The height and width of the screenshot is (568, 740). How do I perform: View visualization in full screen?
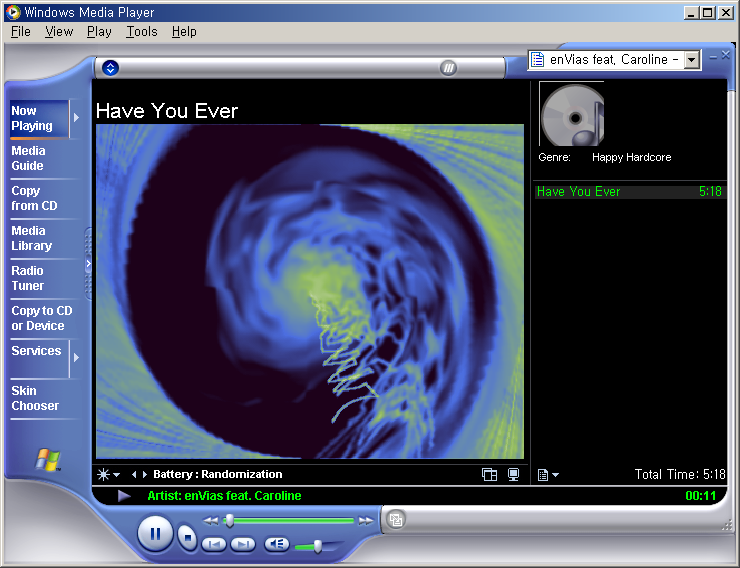[x=513, y=474]
